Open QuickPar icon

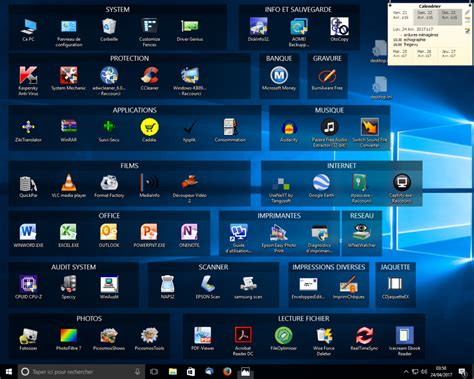pyautogui.click(x=28, y=183)
